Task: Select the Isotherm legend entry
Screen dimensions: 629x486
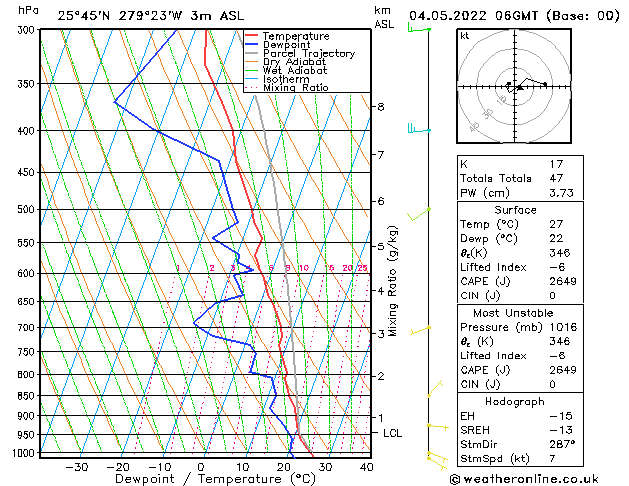Action: [286, 79]
